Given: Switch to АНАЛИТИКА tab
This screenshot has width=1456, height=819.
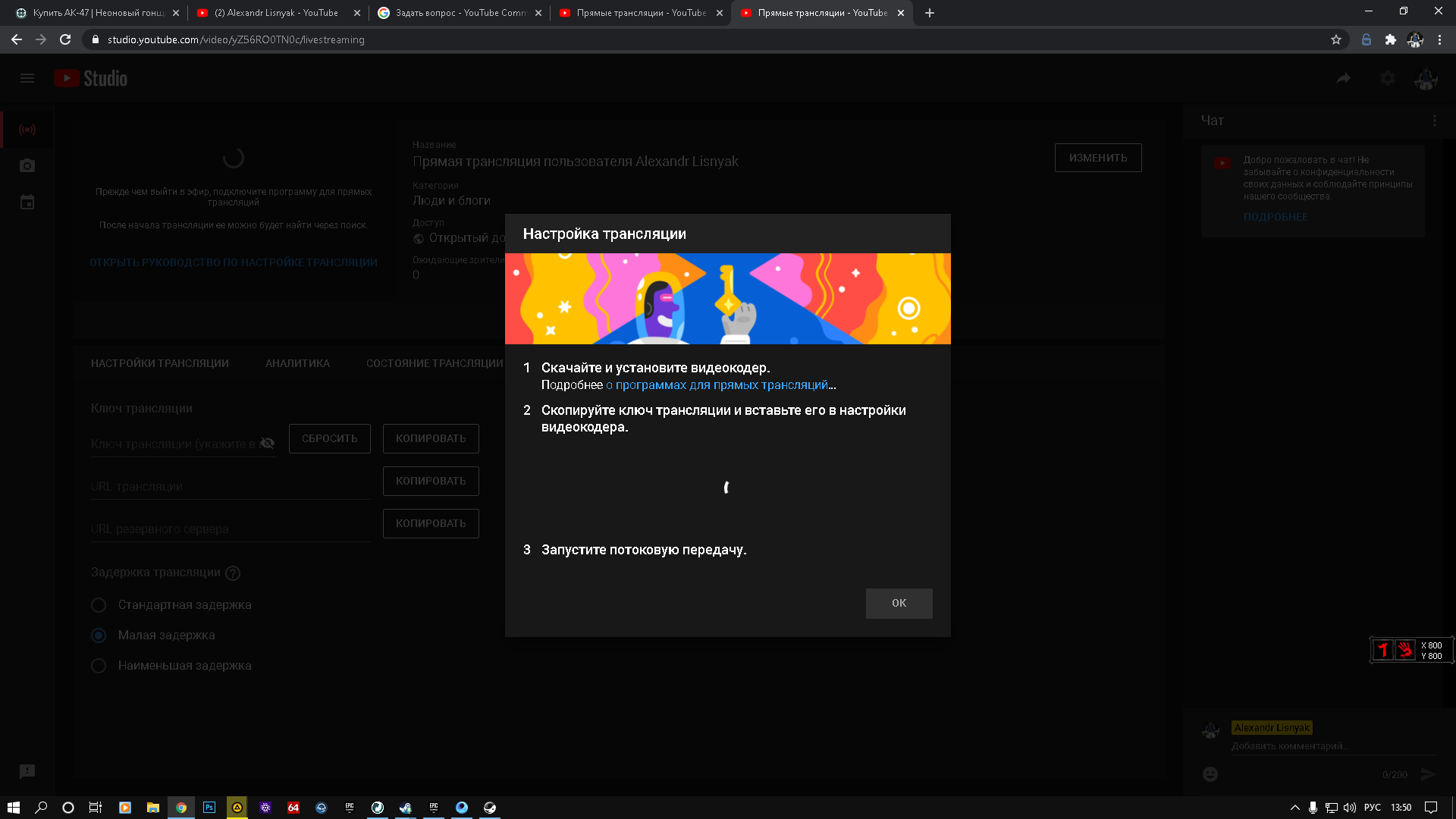Looking at the screenshot, I should [x=297, y=363].
